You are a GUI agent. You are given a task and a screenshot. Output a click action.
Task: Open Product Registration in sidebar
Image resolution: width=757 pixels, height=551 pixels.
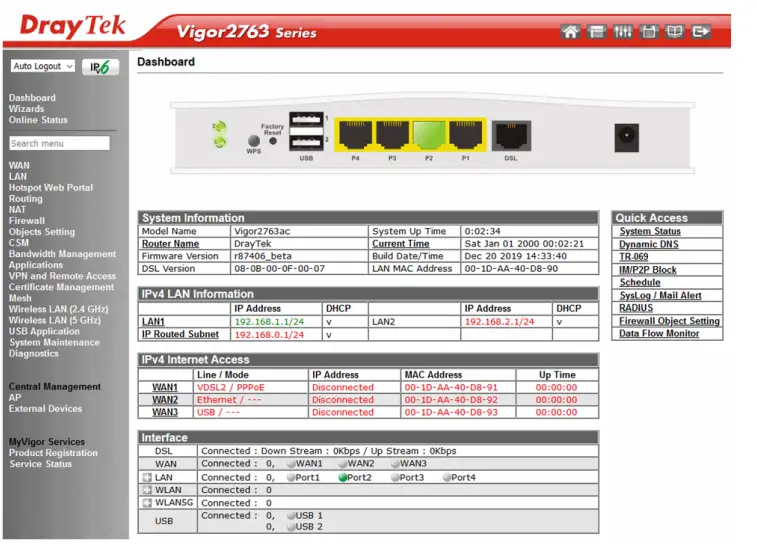pyautogui.click(x=53, y=453)
